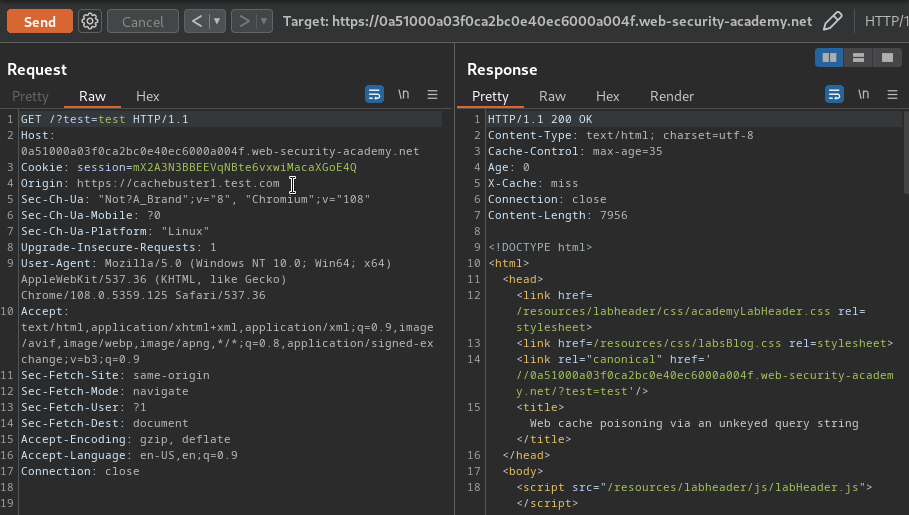Click the Sec-Fetch-Site: same-origin header
The image size is (909, 515).
click(115, 375)
